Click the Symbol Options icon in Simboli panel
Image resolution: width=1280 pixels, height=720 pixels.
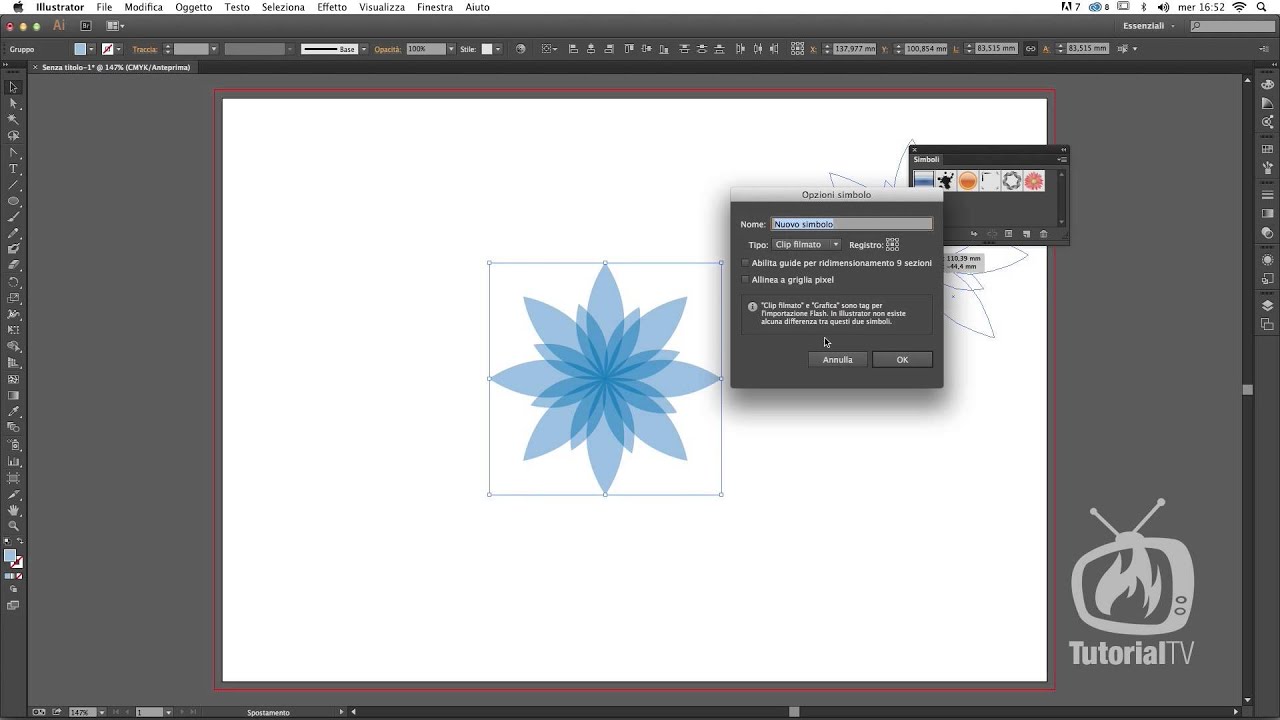(1009, 234)
